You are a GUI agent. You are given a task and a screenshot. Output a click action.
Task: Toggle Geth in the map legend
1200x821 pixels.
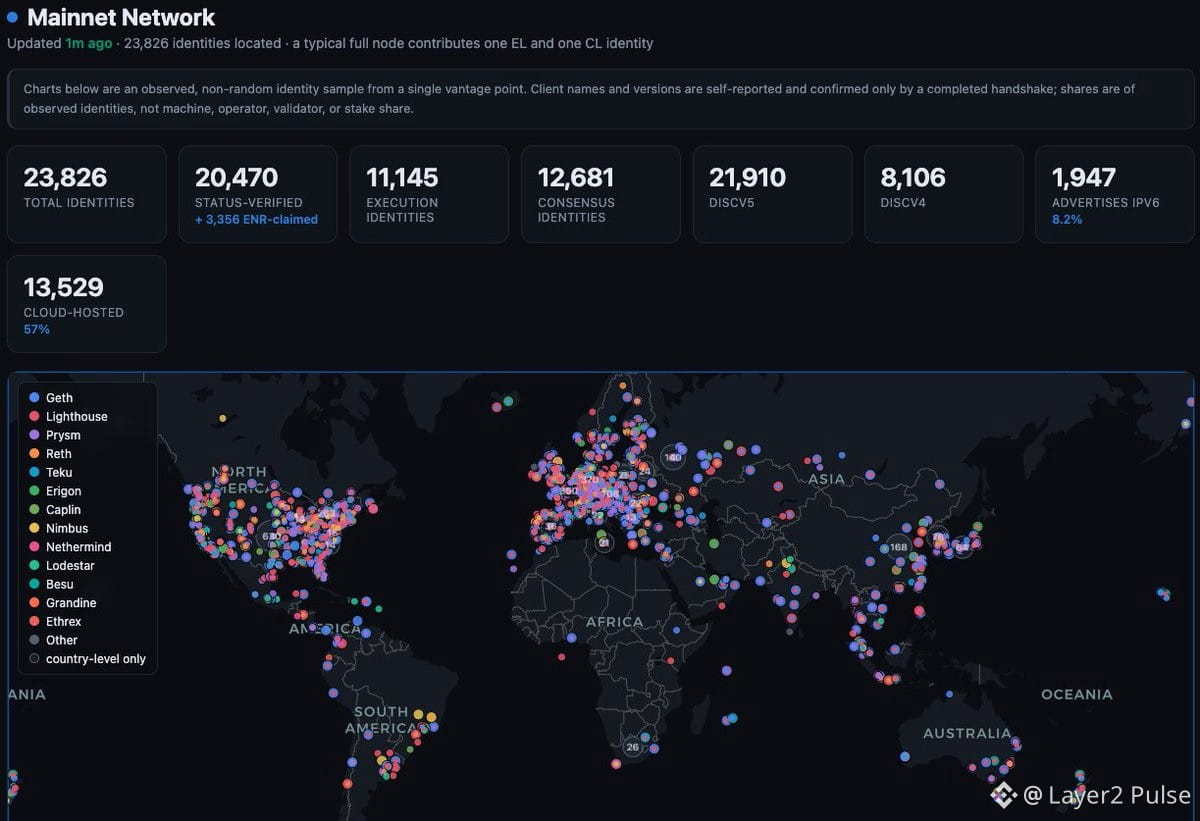pyautogui.click(x=52, y=398)
